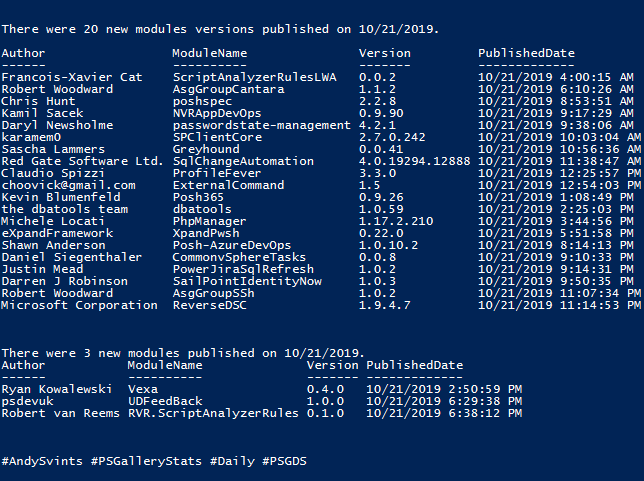Click the SqlChangeAutomation module name
The width and height of the screenshot is (644, 481).
[243, 161]
